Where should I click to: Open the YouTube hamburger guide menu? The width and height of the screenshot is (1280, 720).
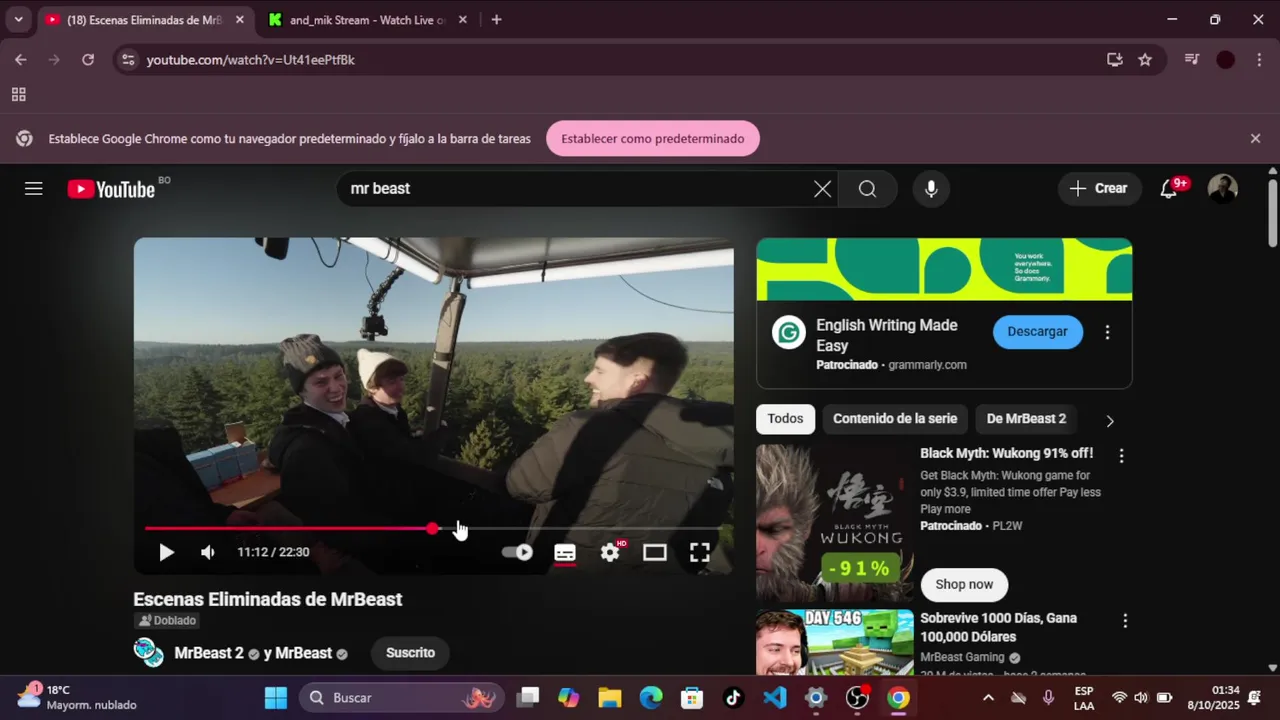pos(34,188)
